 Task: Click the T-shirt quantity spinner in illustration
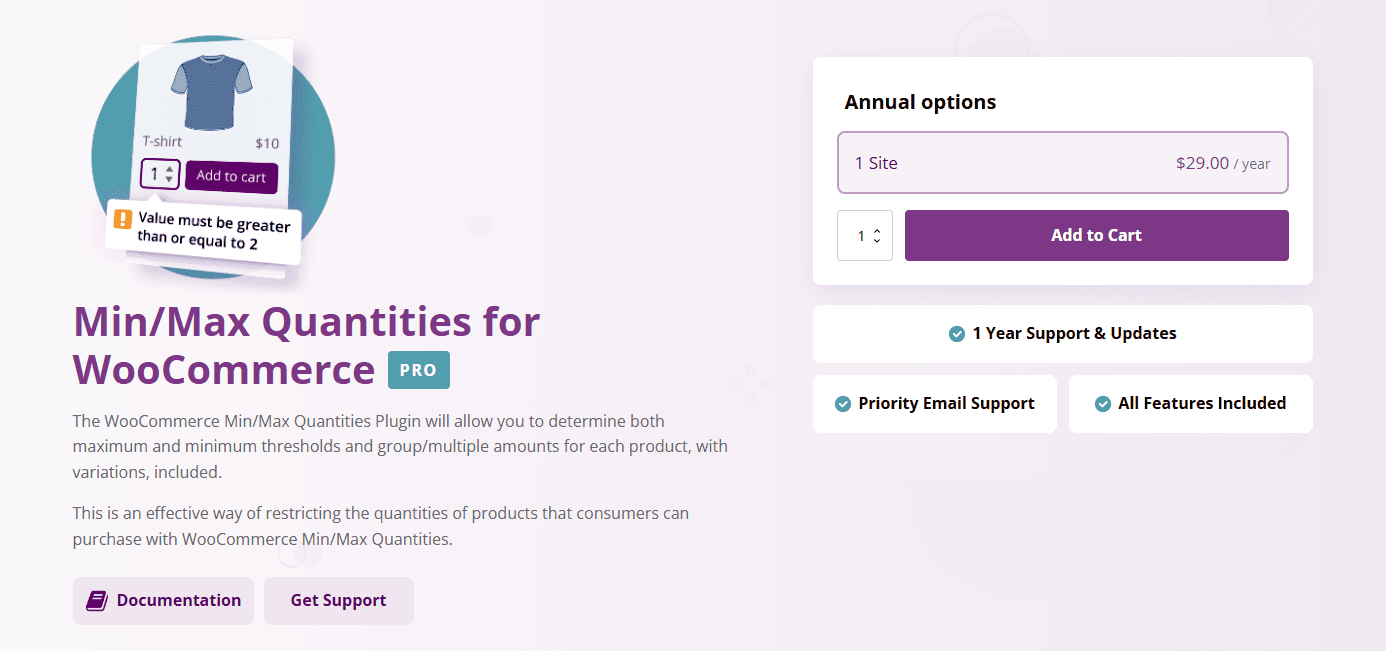coord(160,175)
